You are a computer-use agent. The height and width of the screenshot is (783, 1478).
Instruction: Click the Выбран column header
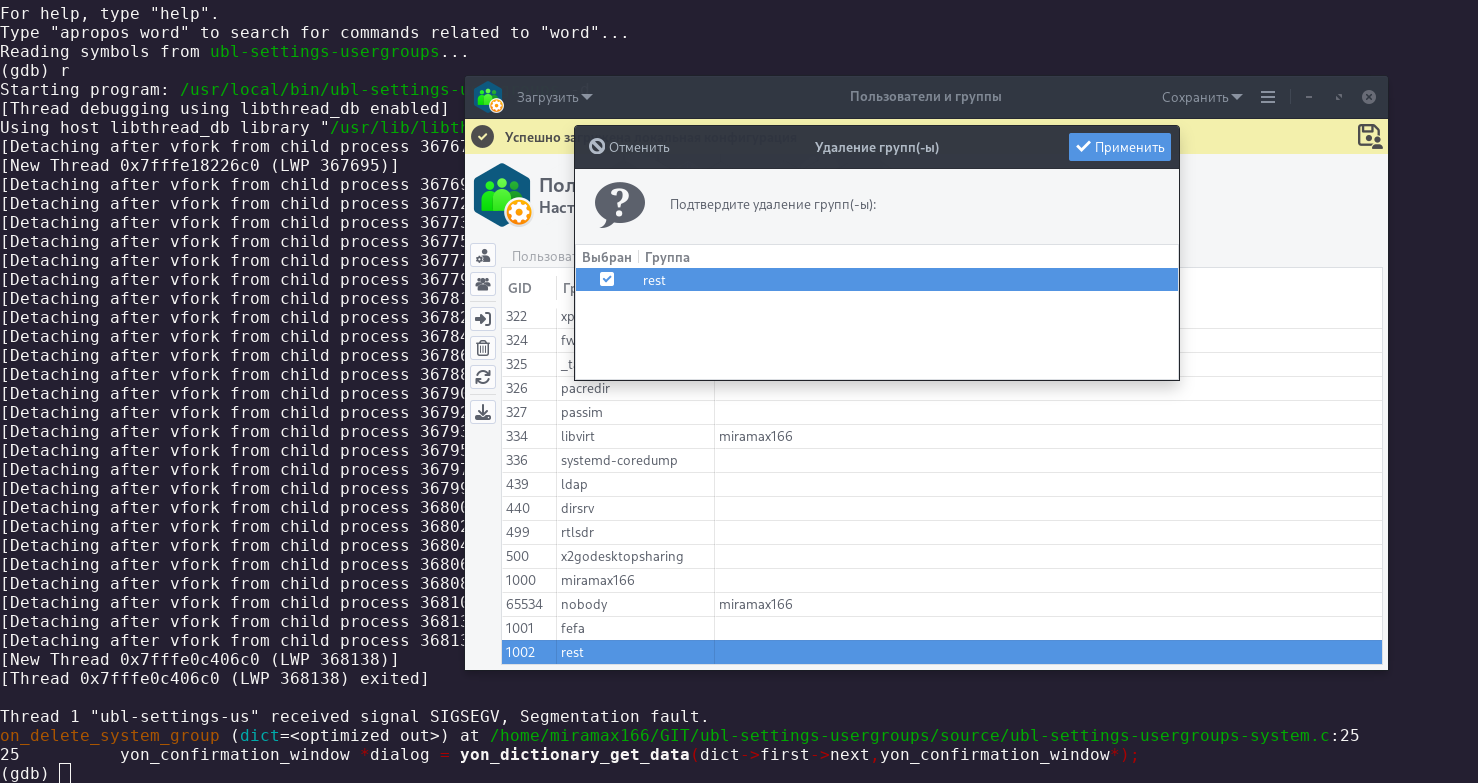[x=606, y=257]
